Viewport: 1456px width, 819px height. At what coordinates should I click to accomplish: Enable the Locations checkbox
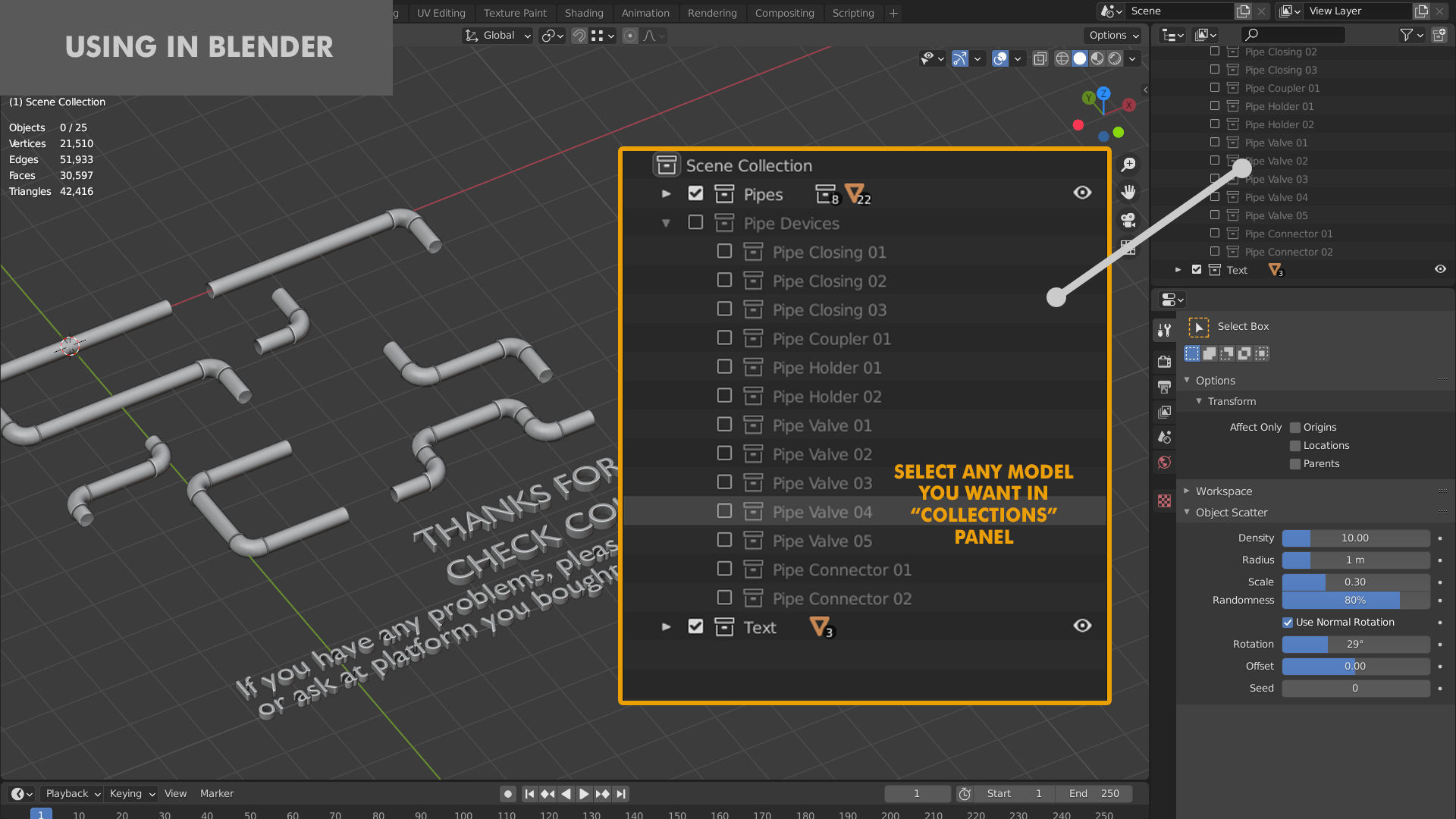click(x=1295, y=446)
